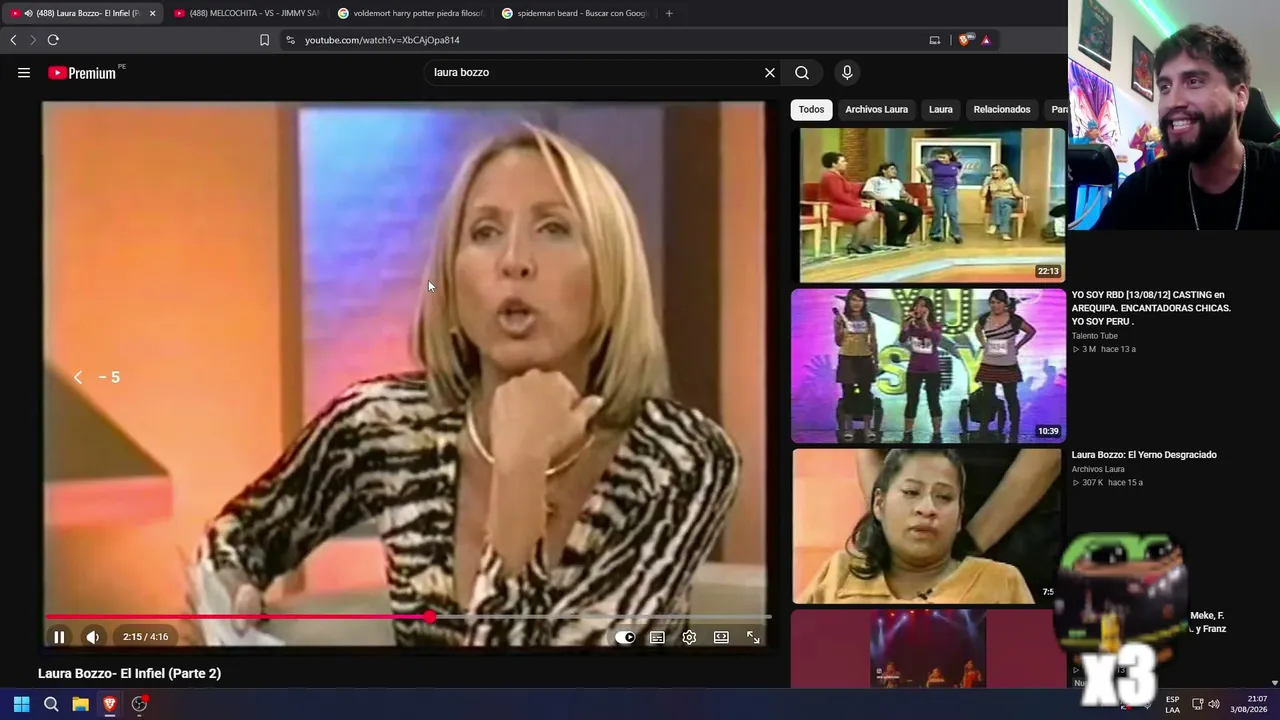The width and height of the screenshot is (1280, 720).
Task: Click inside the YouTube search field
Action: (594, 72)
